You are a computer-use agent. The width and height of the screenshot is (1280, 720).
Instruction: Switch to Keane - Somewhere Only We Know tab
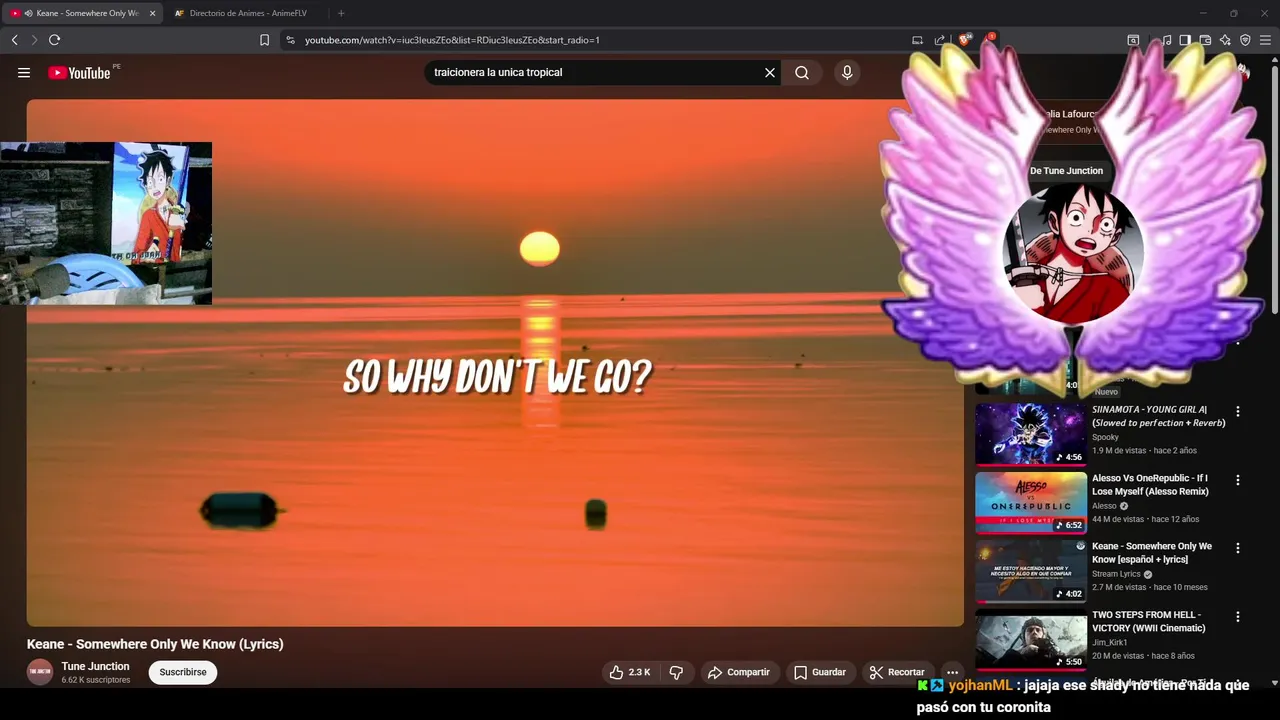point(82,13)
